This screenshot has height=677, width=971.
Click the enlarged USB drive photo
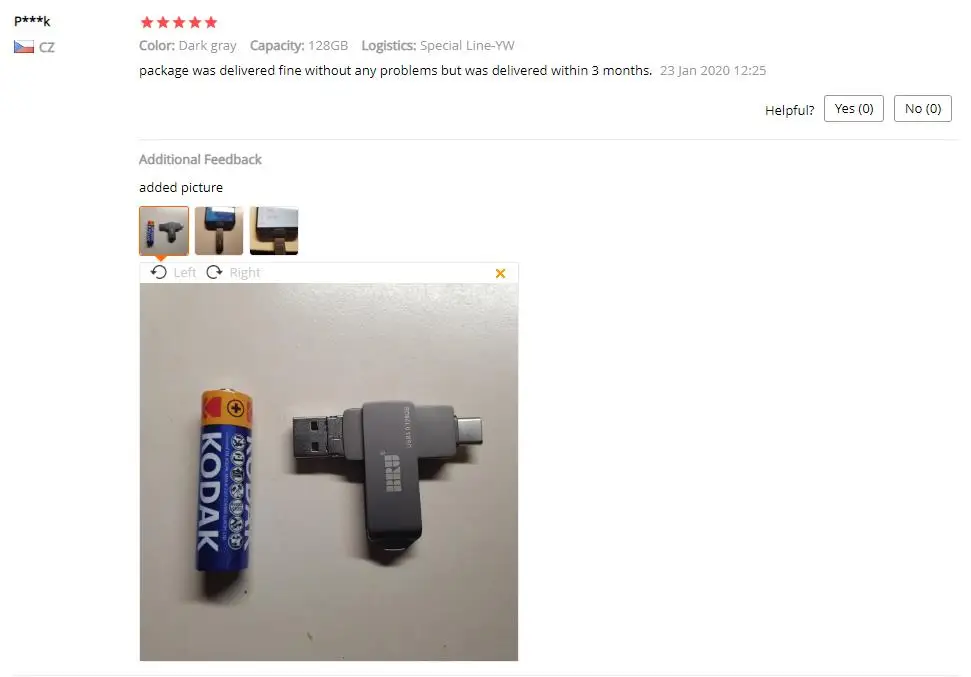[x=329, y=472]
